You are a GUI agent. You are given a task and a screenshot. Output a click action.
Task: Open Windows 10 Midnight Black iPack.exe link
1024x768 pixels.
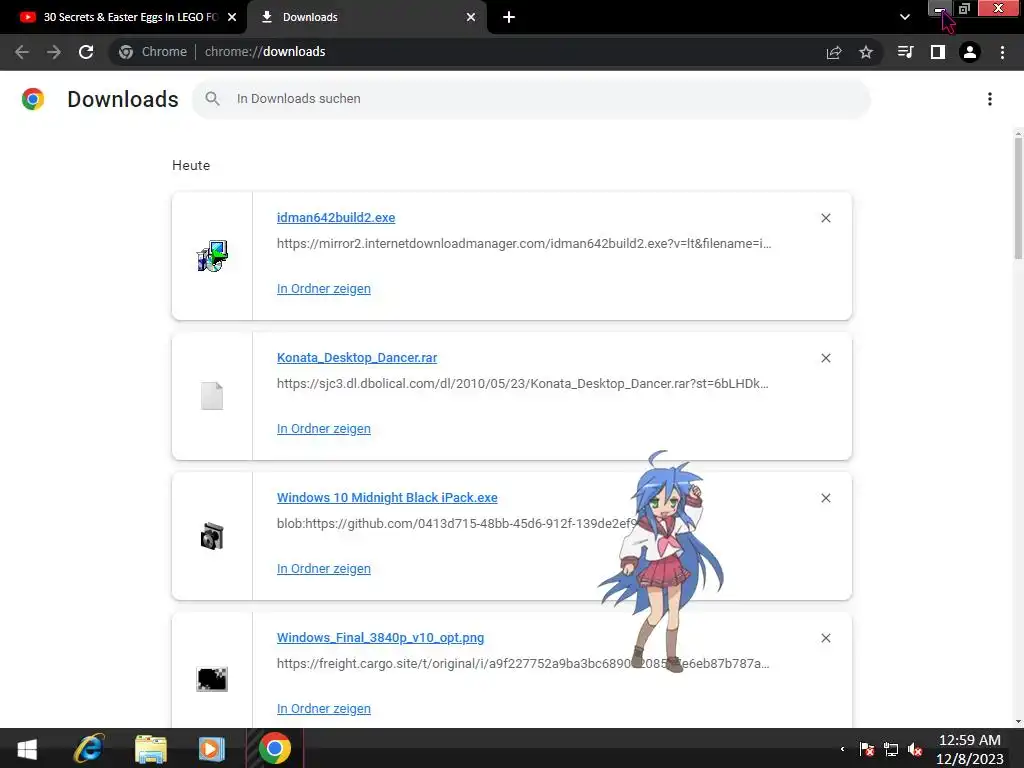387,498
